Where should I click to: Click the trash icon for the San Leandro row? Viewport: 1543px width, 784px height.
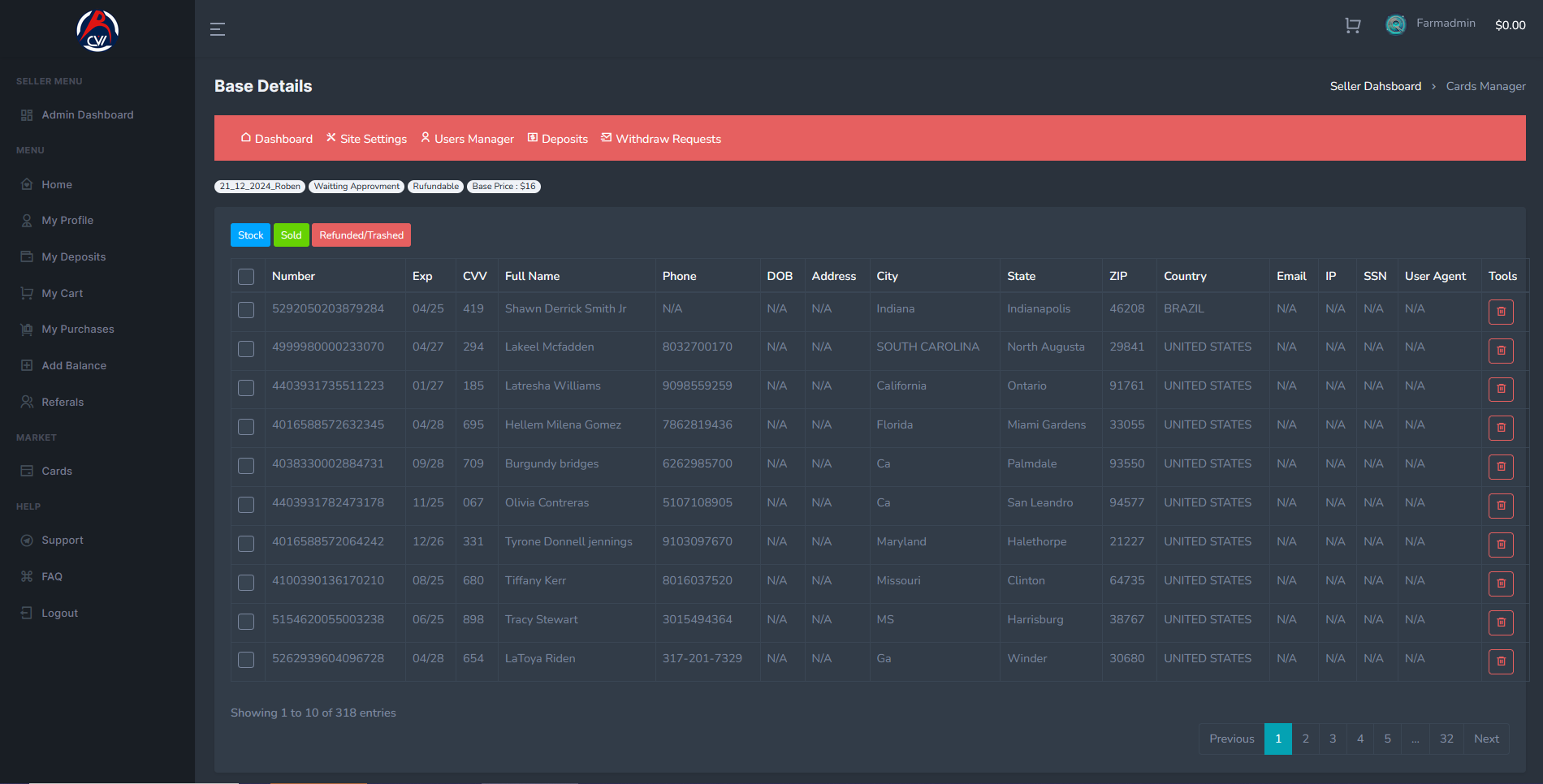pos(1501,506)
